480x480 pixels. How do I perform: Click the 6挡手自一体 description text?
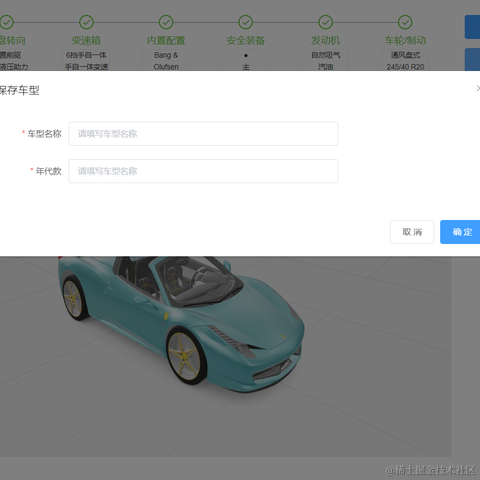(86, 55)
